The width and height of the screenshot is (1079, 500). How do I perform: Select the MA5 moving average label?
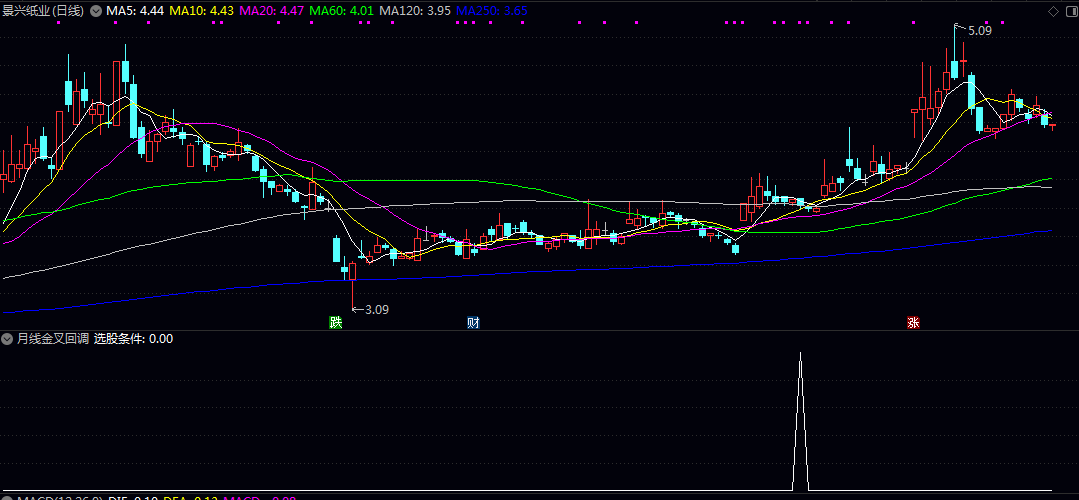coord(135,11)
